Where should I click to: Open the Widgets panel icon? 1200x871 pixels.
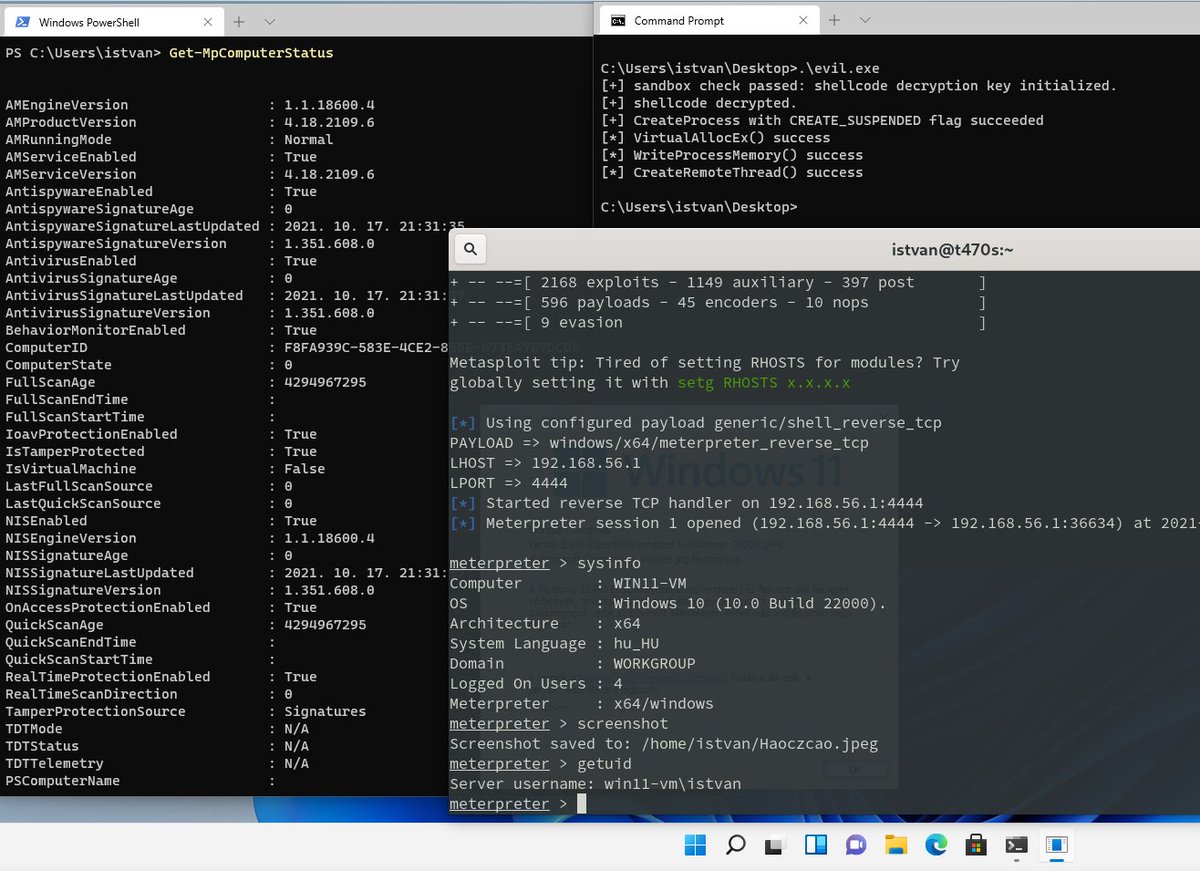(815, 845)
